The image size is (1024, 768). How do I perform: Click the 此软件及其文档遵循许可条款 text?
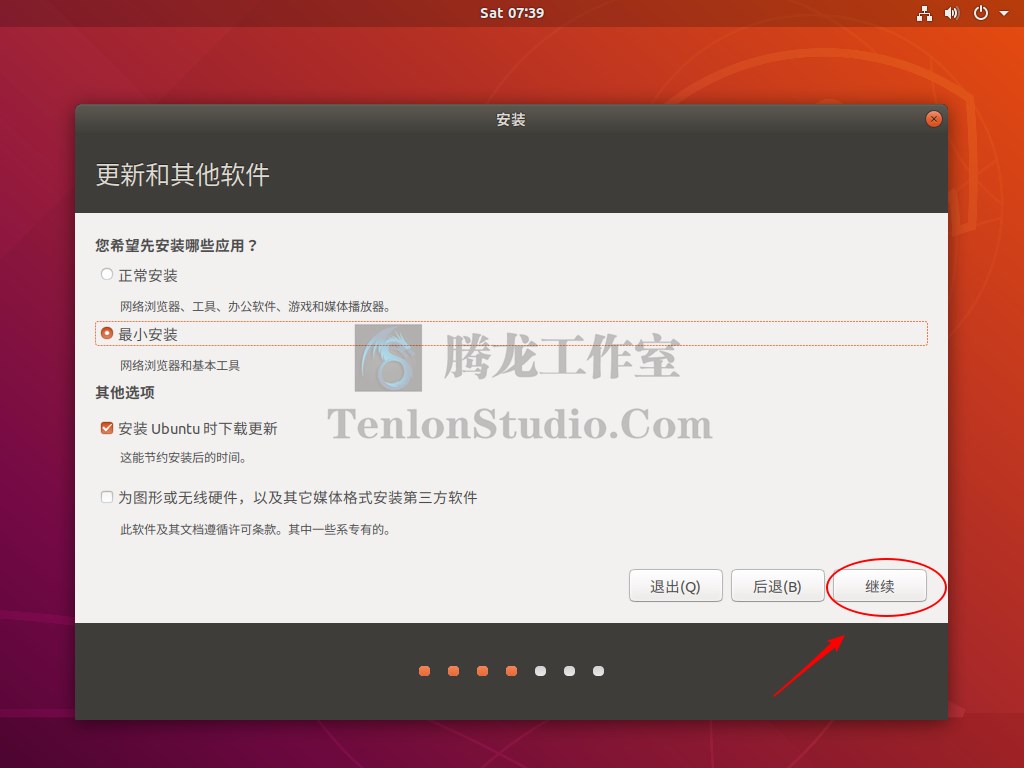click(x=255, y=530)
